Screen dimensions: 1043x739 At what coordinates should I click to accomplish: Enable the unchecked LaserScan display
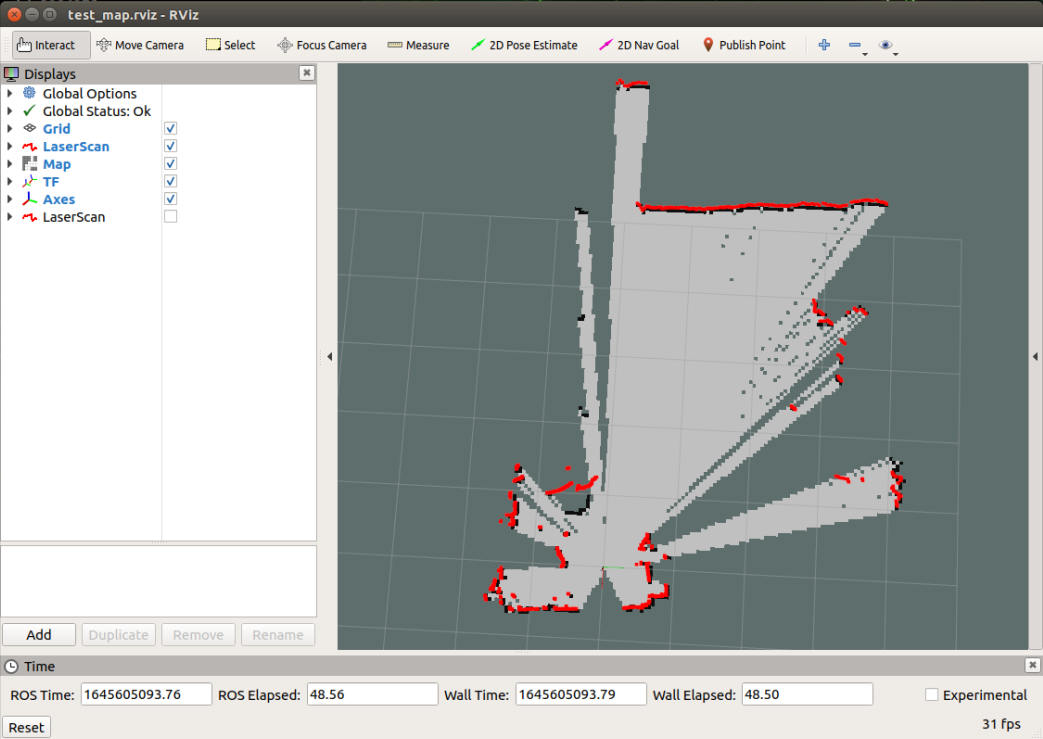(171, 217)
